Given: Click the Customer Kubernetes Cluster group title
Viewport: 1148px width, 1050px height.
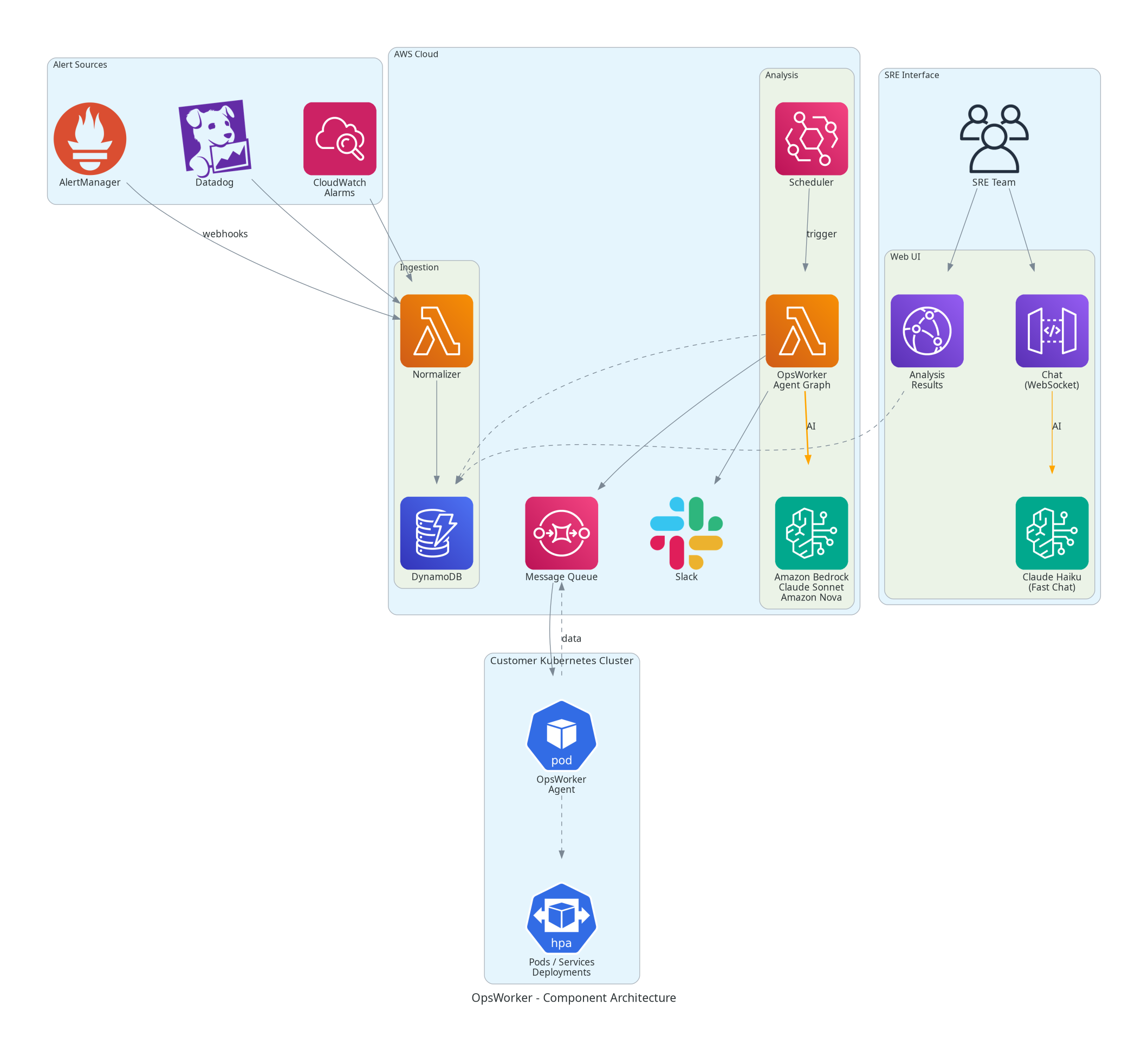Looking at the screenshot, I should 561,660.
